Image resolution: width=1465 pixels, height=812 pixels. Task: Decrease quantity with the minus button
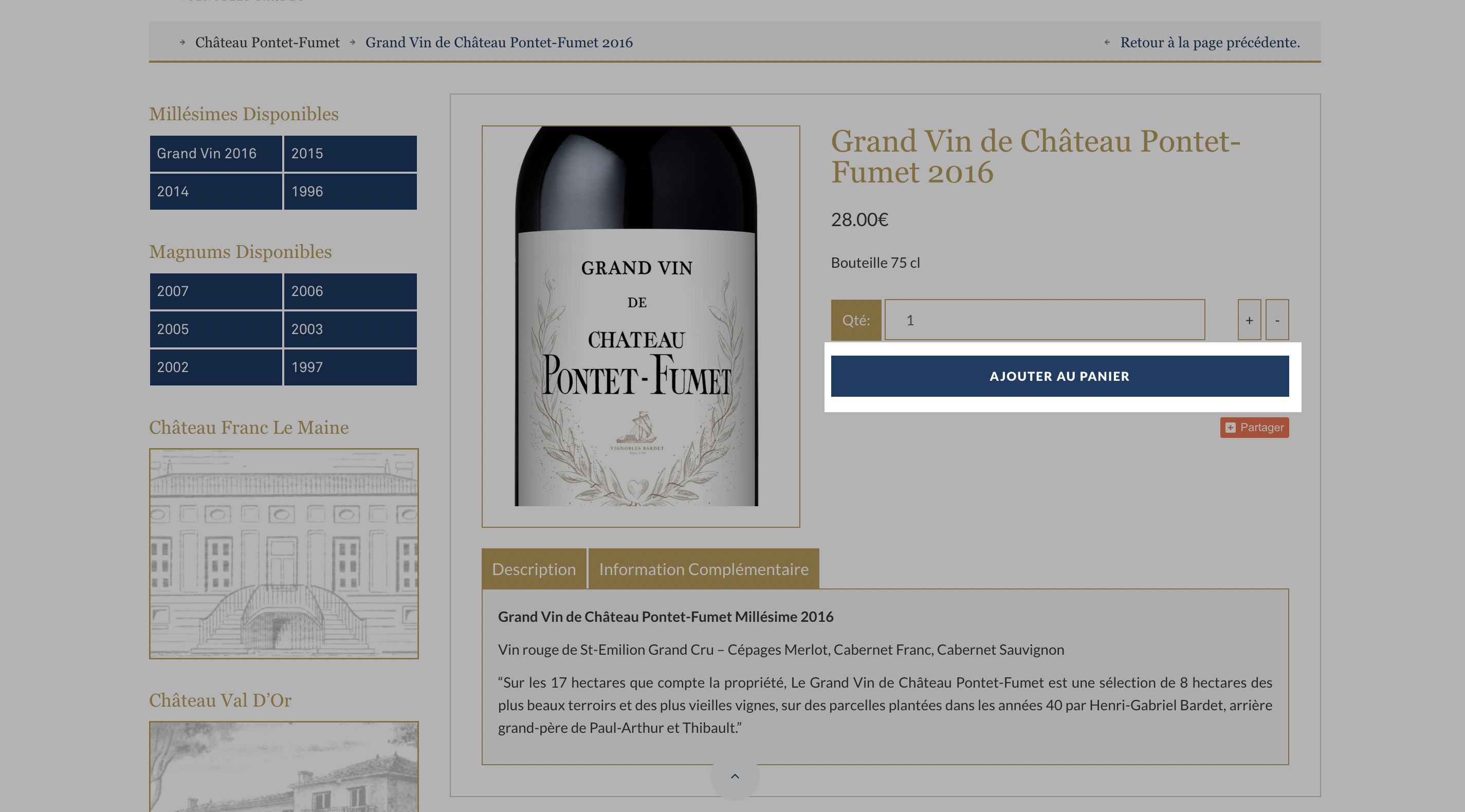click(x=1277, y=320)
